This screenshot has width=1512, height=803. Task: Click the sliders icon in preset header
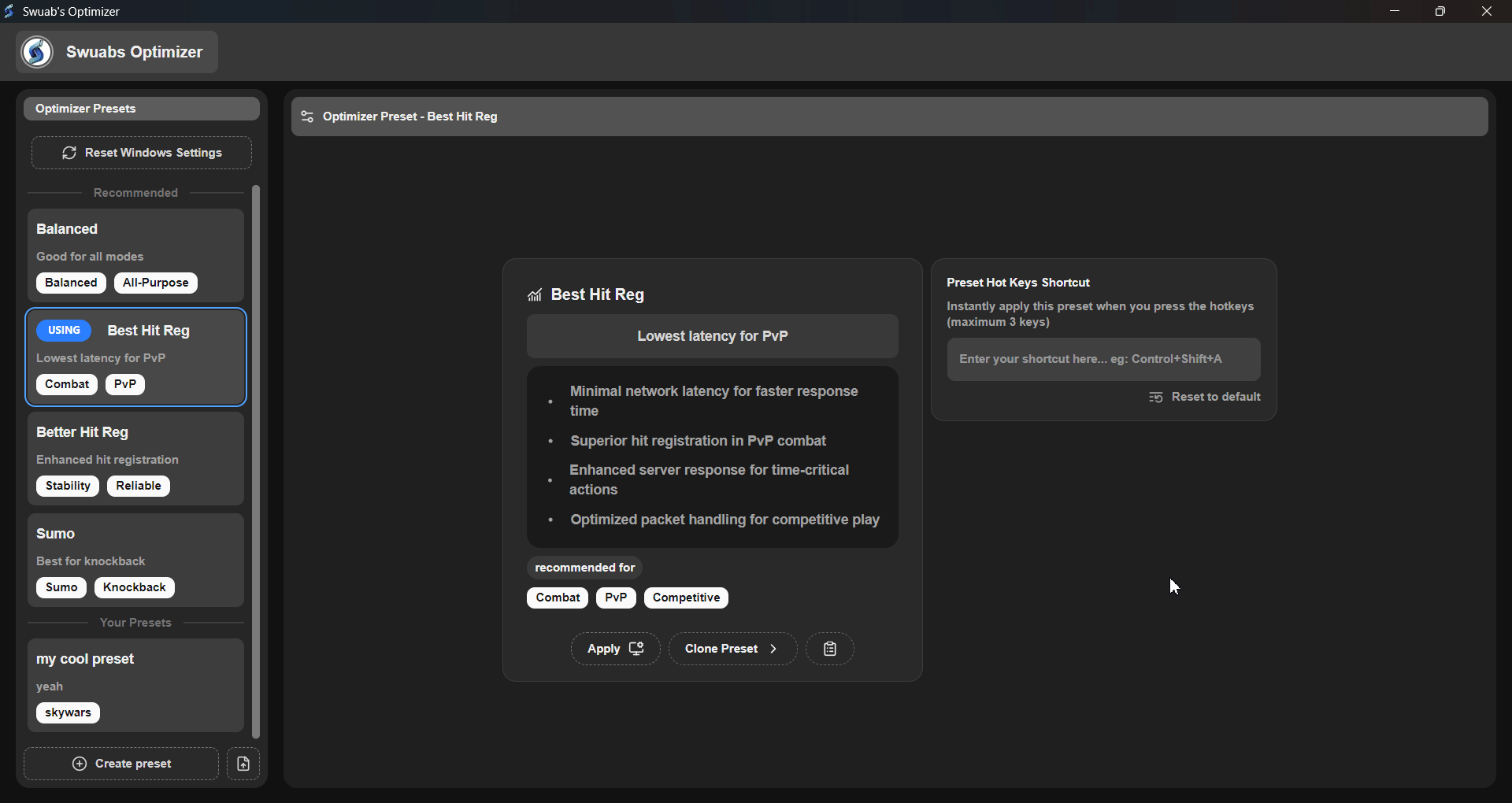point(307,117)
